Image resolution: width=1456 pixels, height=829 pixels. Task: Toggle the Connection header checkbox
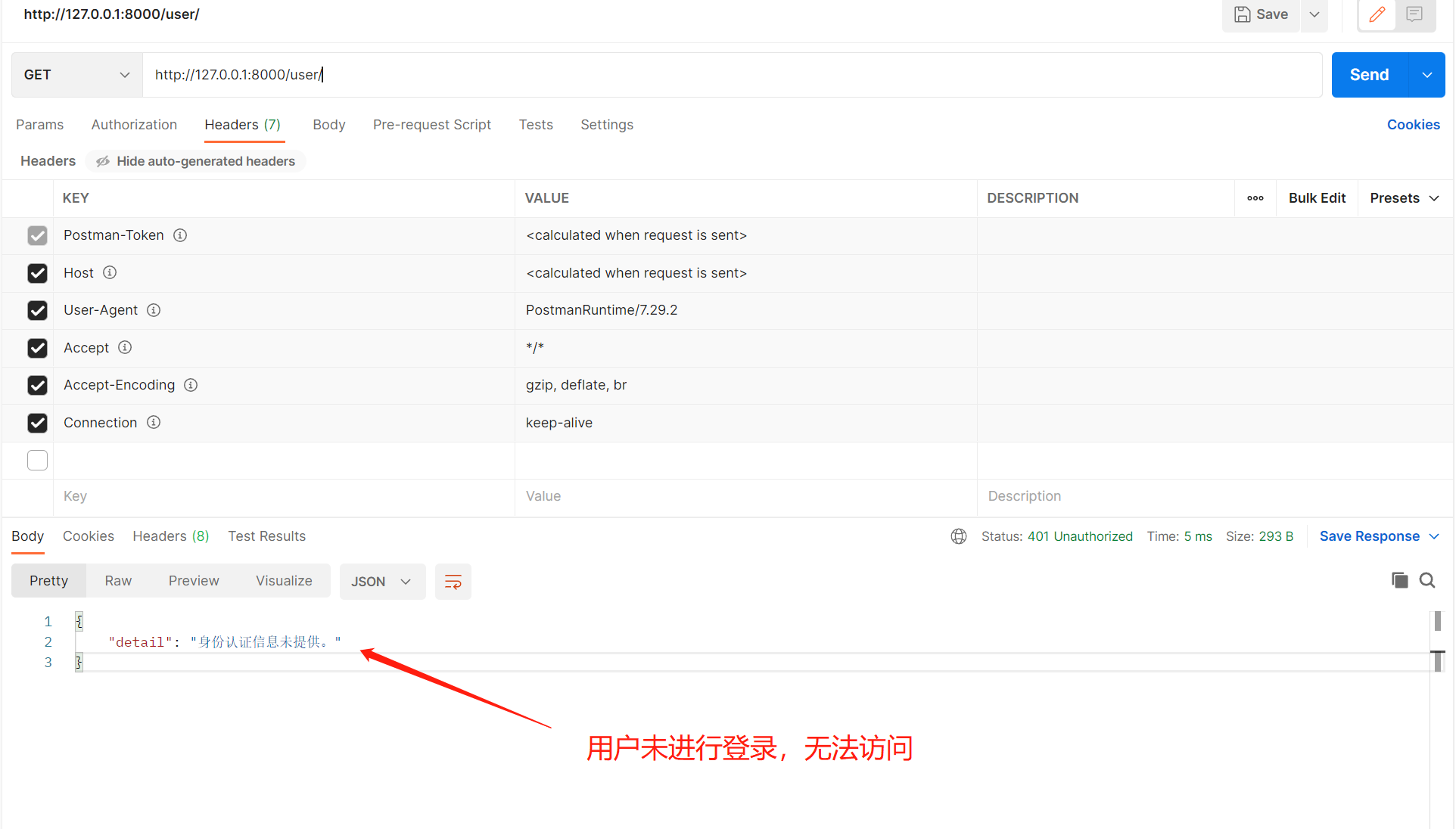tap(37, 423)
